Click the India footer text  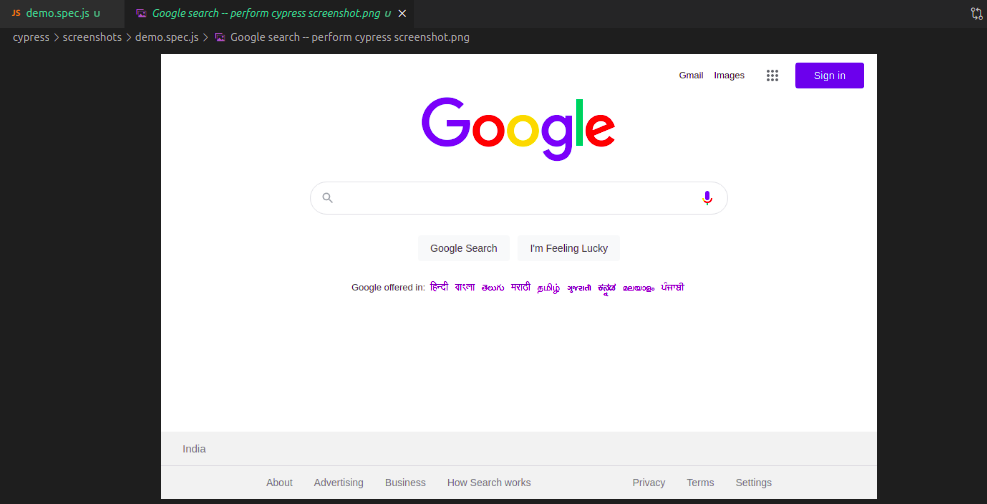[194, 449]
